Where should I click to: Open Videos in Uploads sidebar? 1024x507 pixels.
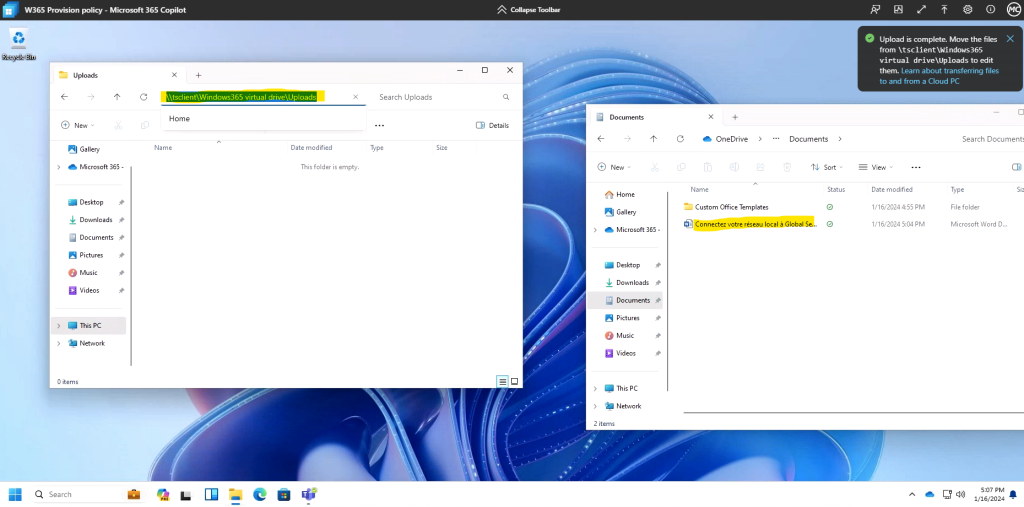point(91,291)
